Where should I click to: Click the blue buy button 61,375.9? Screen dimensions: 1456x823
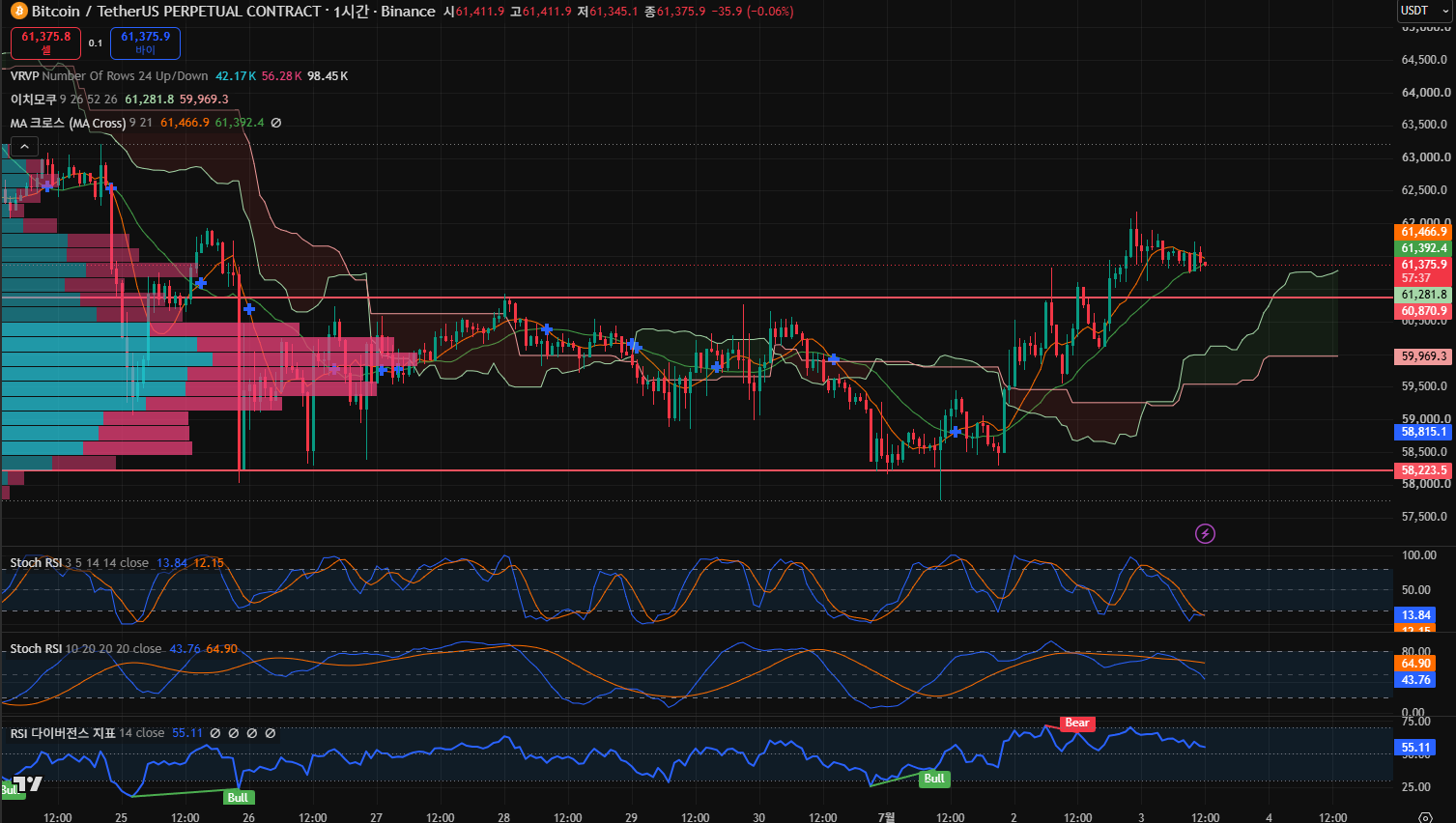click(145, 43)
